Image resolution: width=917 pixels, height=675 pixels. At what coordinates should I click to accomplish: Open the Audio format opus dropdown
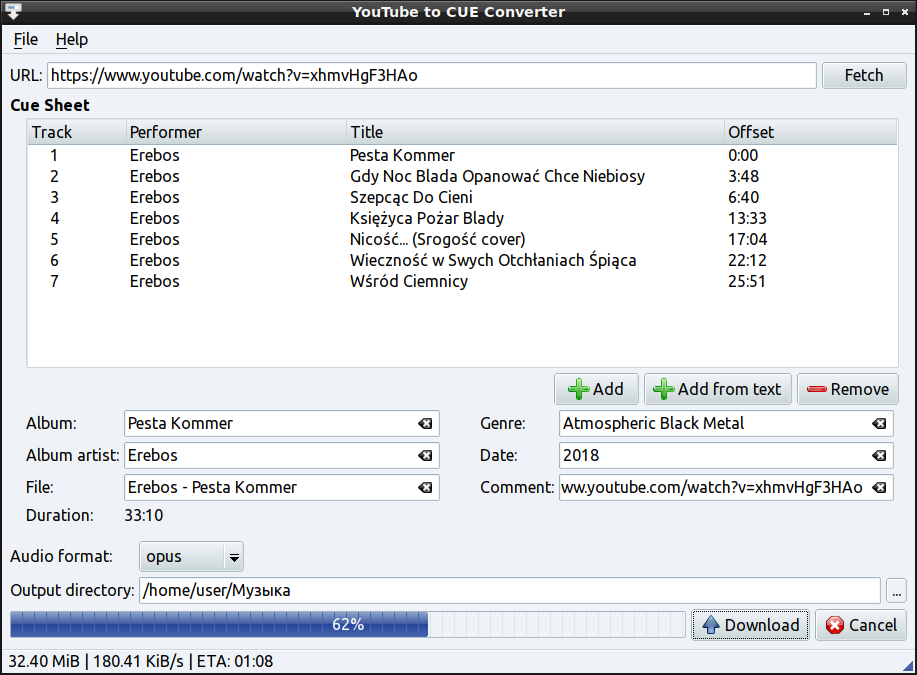[x=191, y=557]
